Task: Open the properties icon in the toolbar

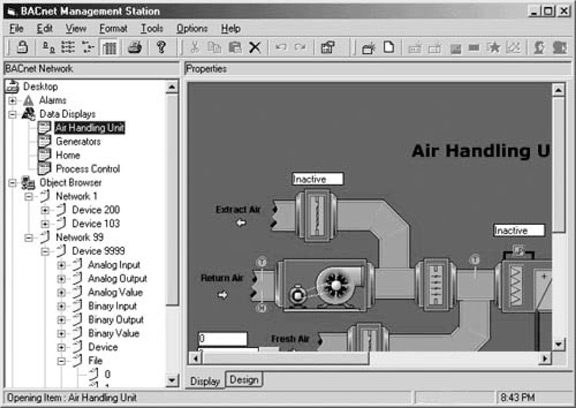Action: coord(328,47)
